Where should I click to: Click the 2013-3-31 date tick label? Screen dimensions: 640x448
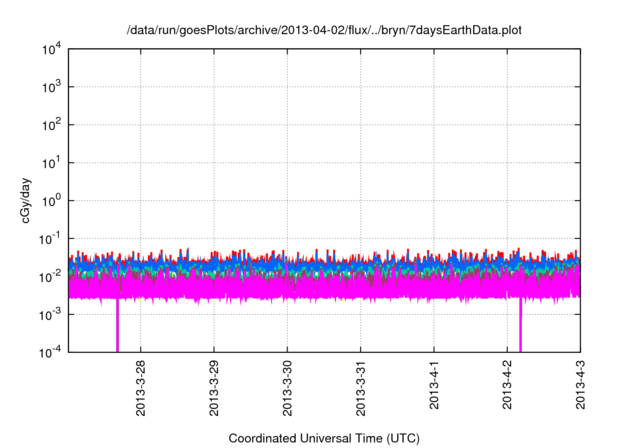[360, 388]
